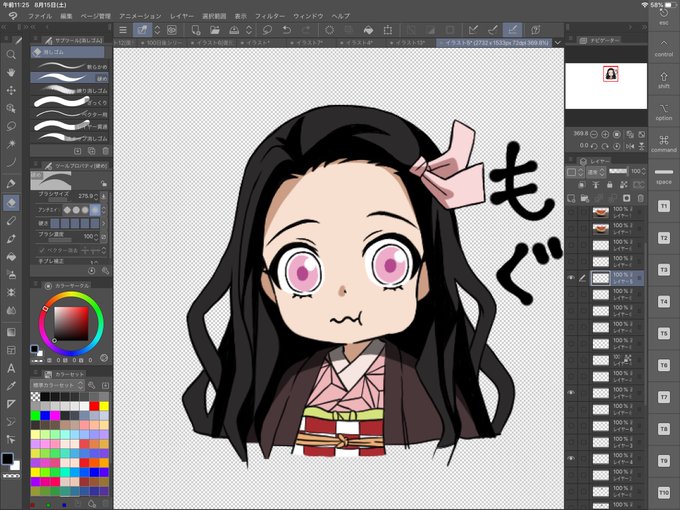Screen dimensions: 680x510
Task: Open the アニメーション menu
Action: tap(140, 16)
